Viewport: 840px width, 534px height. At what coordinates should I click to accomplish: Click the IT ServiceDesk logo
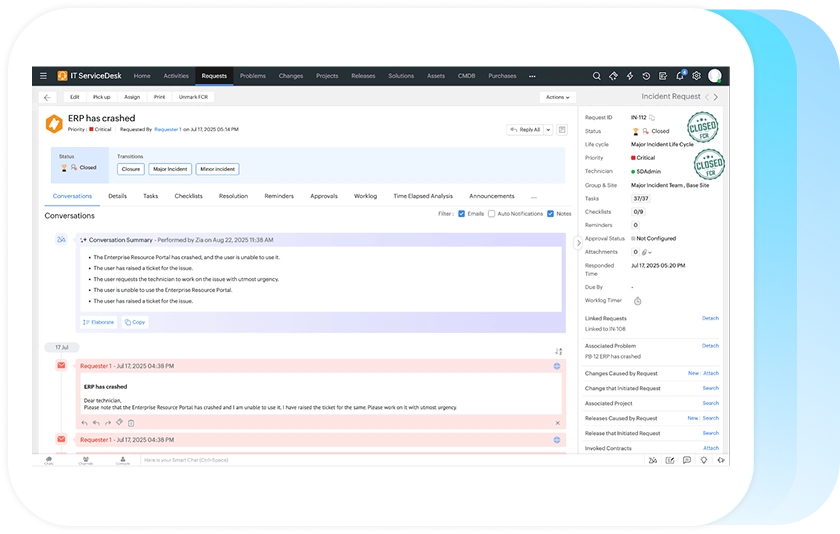point(89,76)
